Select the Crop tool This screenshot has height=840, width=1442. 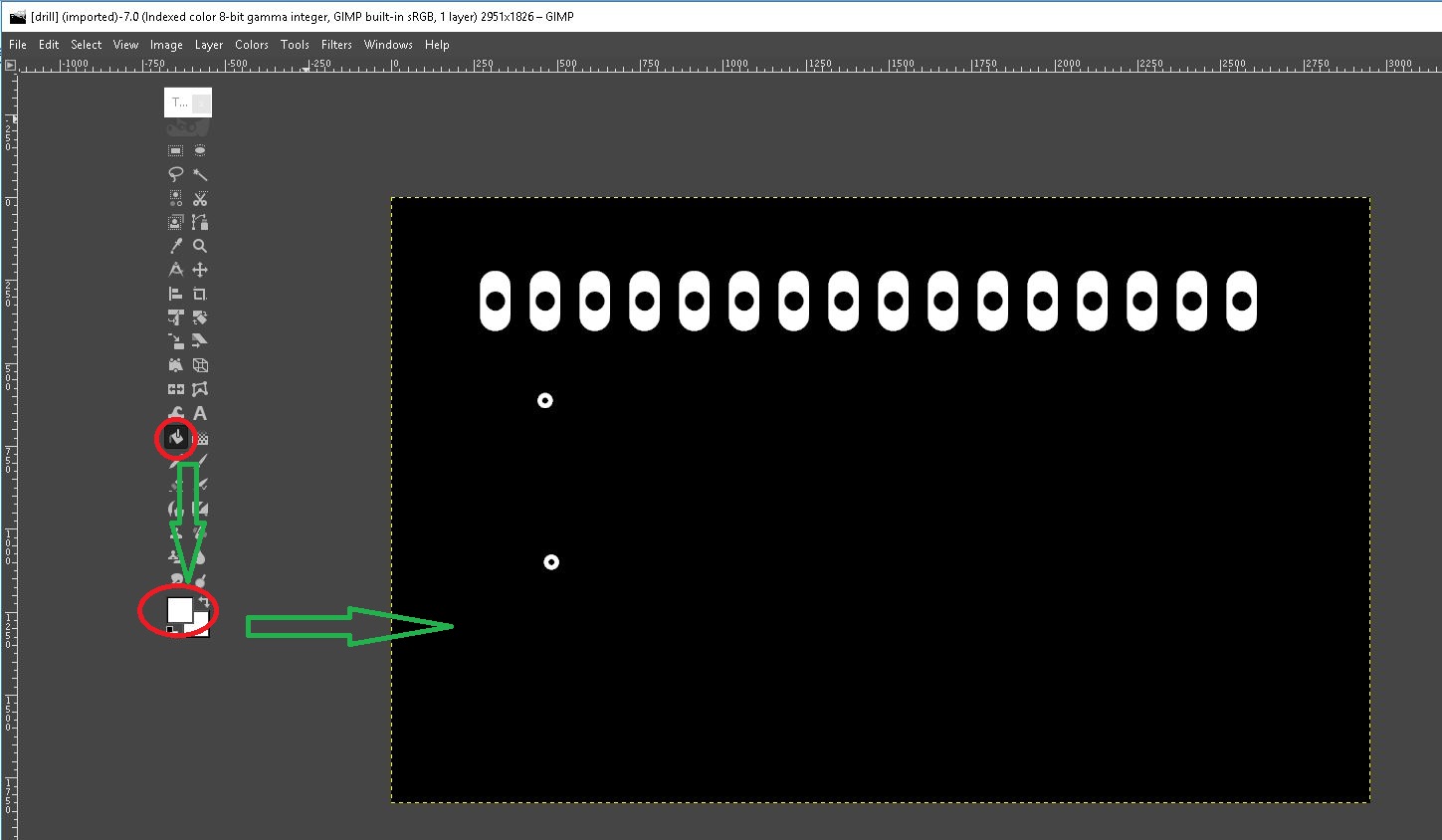[200, 294]
